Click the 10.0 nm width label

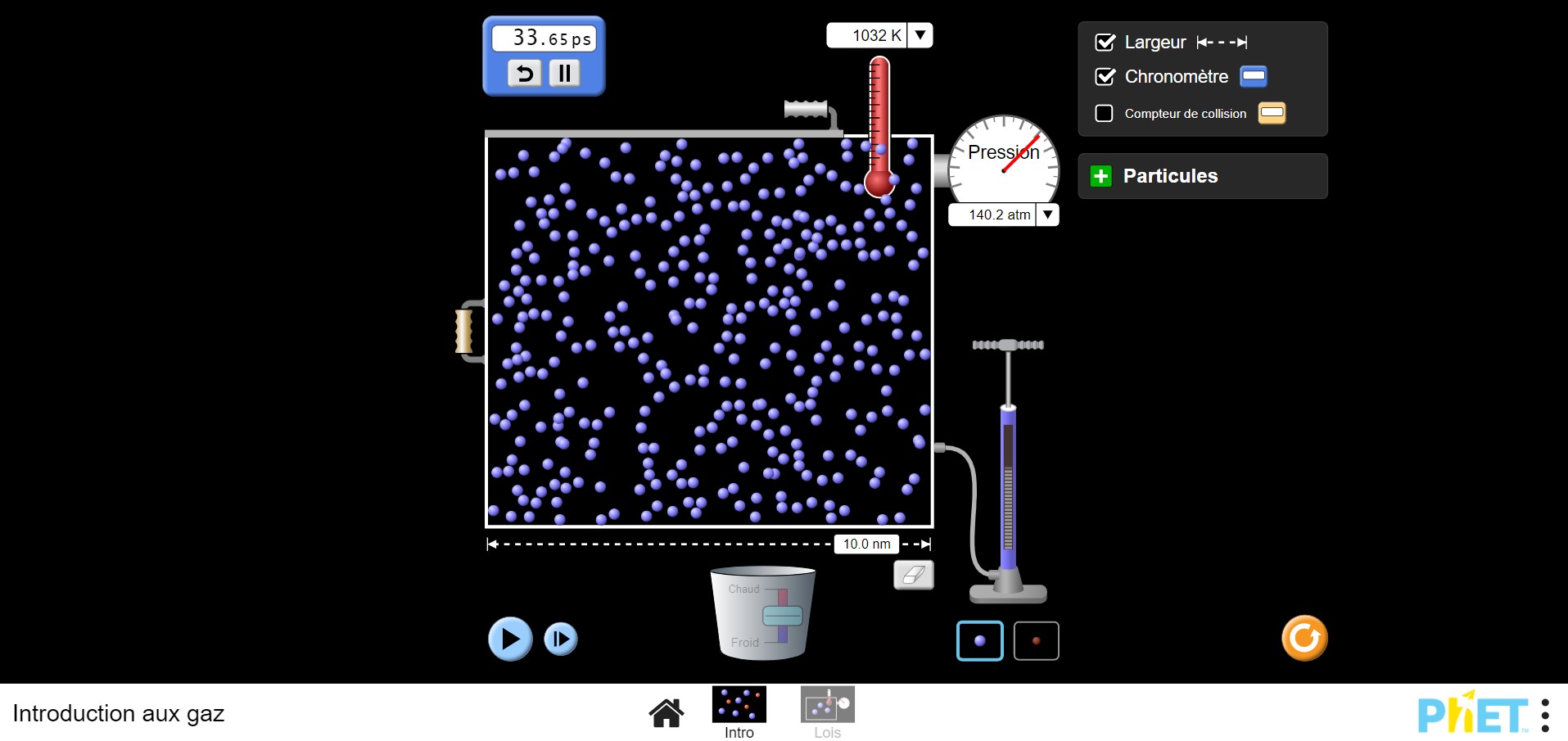pyautogui.click(x=866, y=544)
